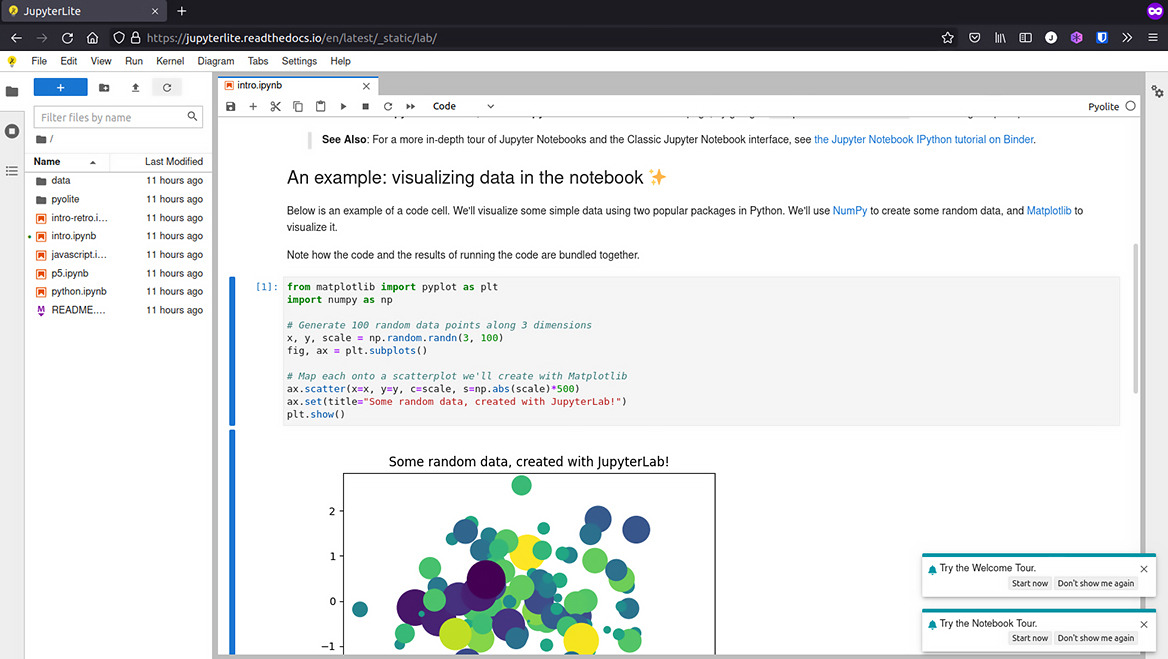Click the browser address bar URL
The width and height of the screenshot is (1168, 659).
point(291,38)
